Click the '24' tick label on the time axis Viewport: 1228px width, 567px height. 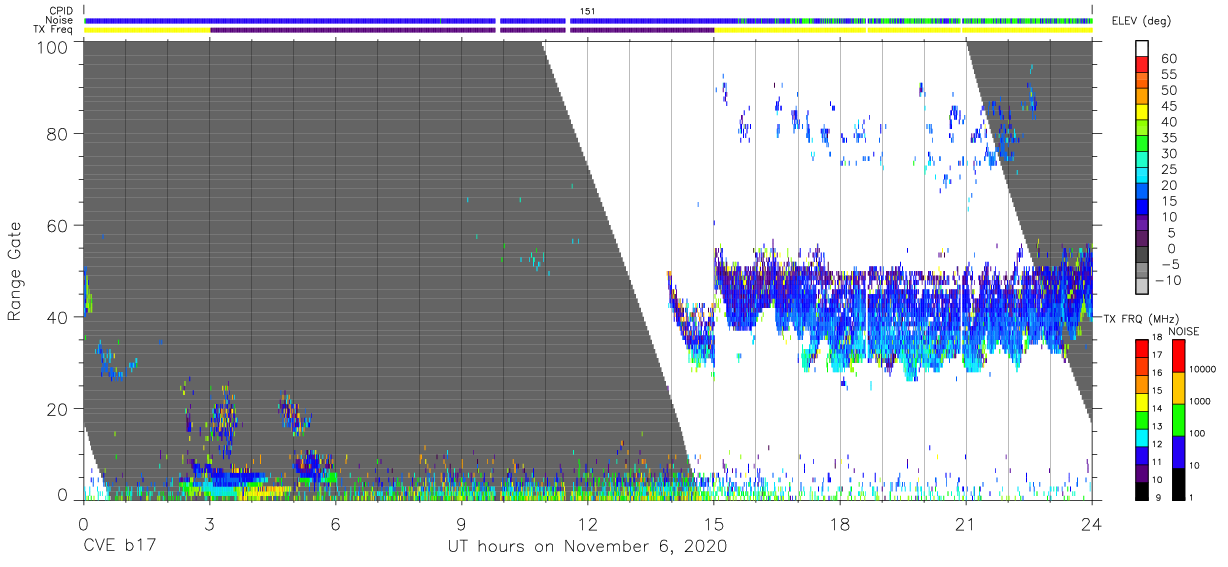click(x=1092, y=523)
